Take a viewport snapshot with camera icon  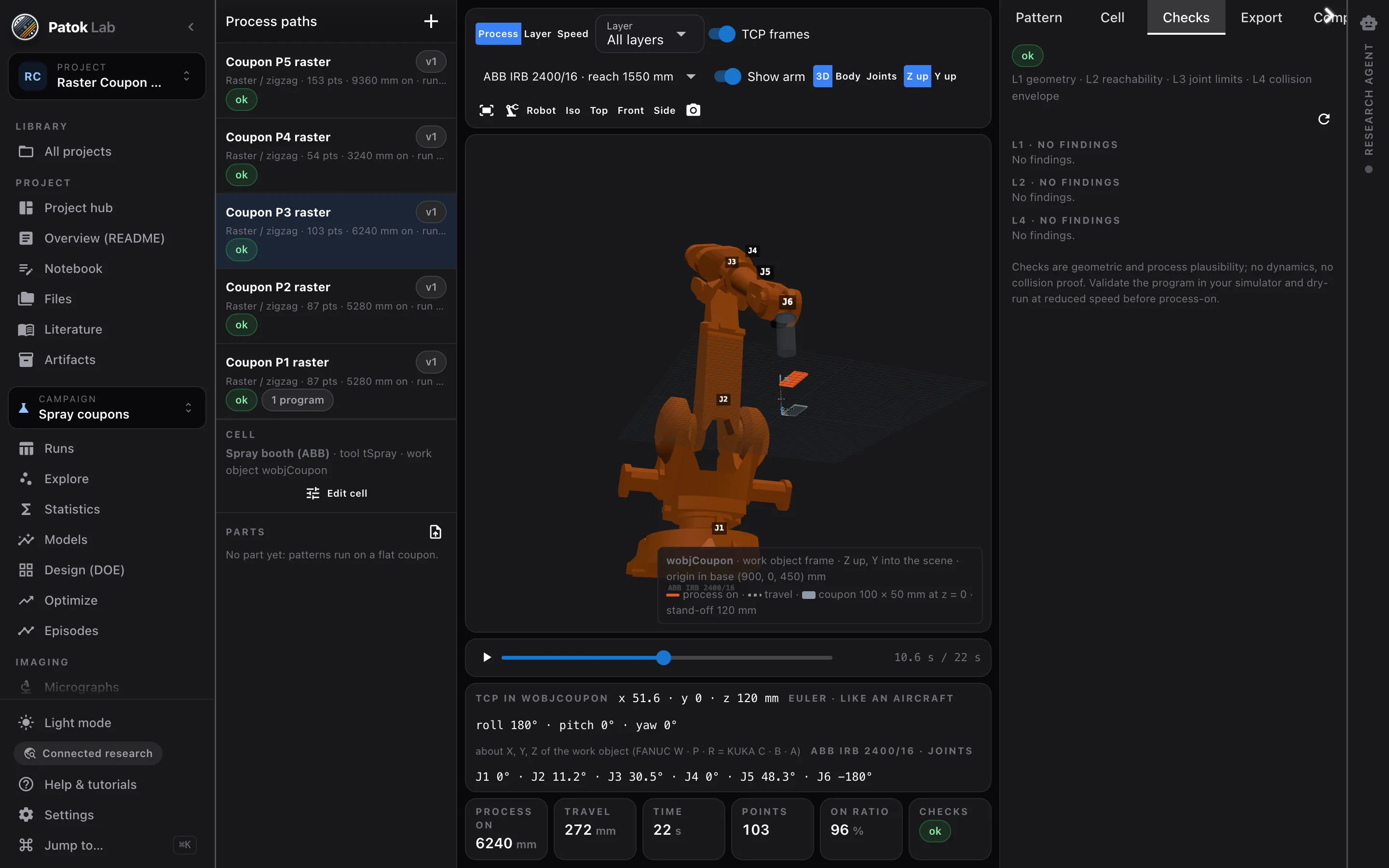(x=694, y=110)
